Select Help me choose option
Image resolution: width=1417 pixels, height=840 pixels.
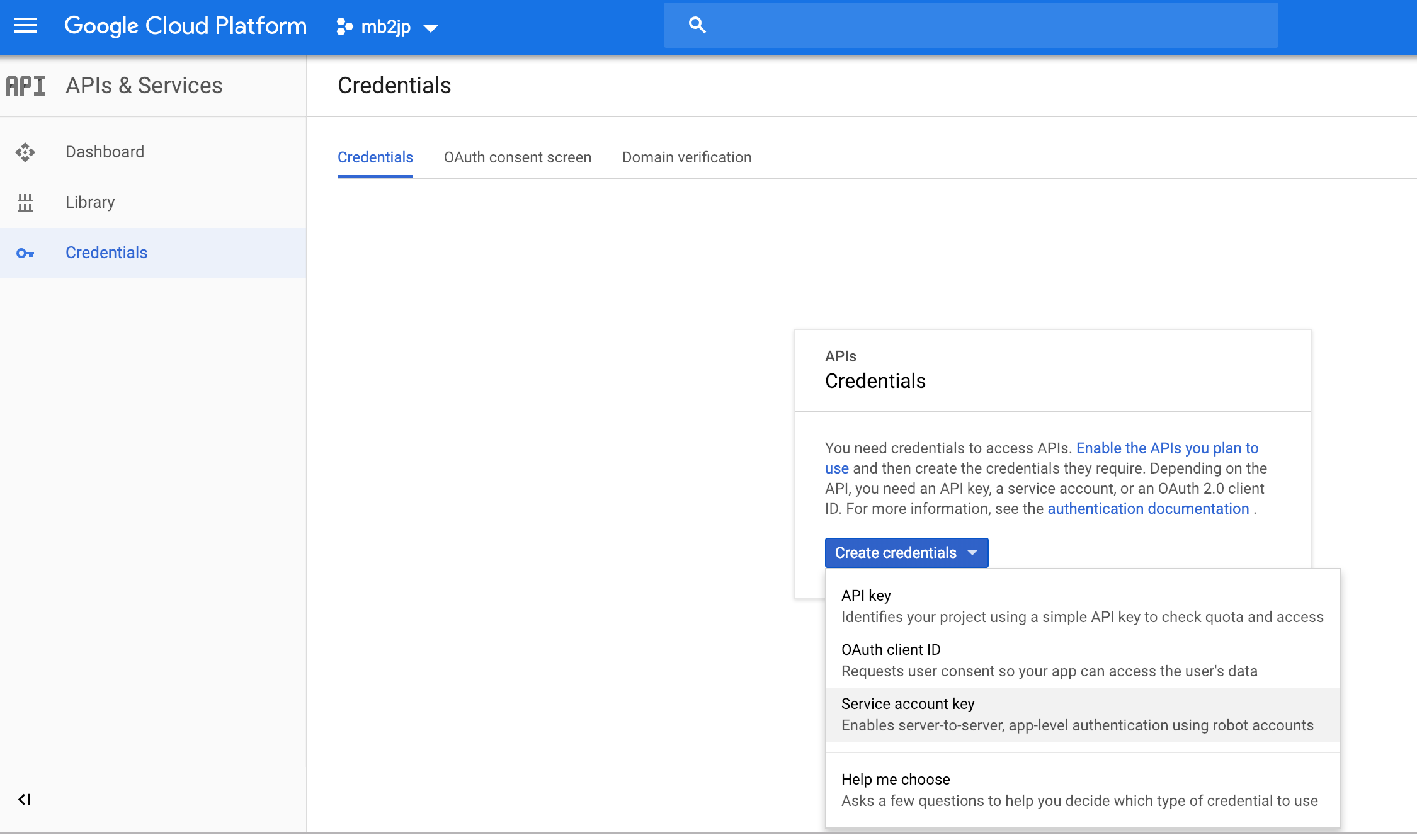(896, 780)
